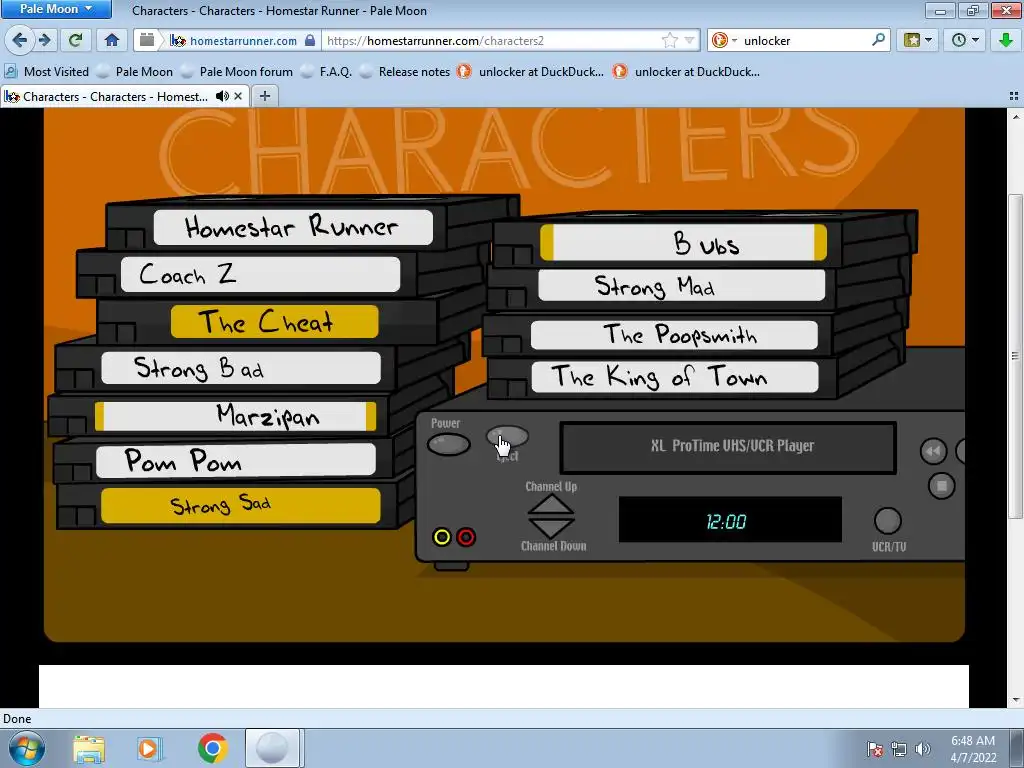Go back with the browser Back arrow

19,40
